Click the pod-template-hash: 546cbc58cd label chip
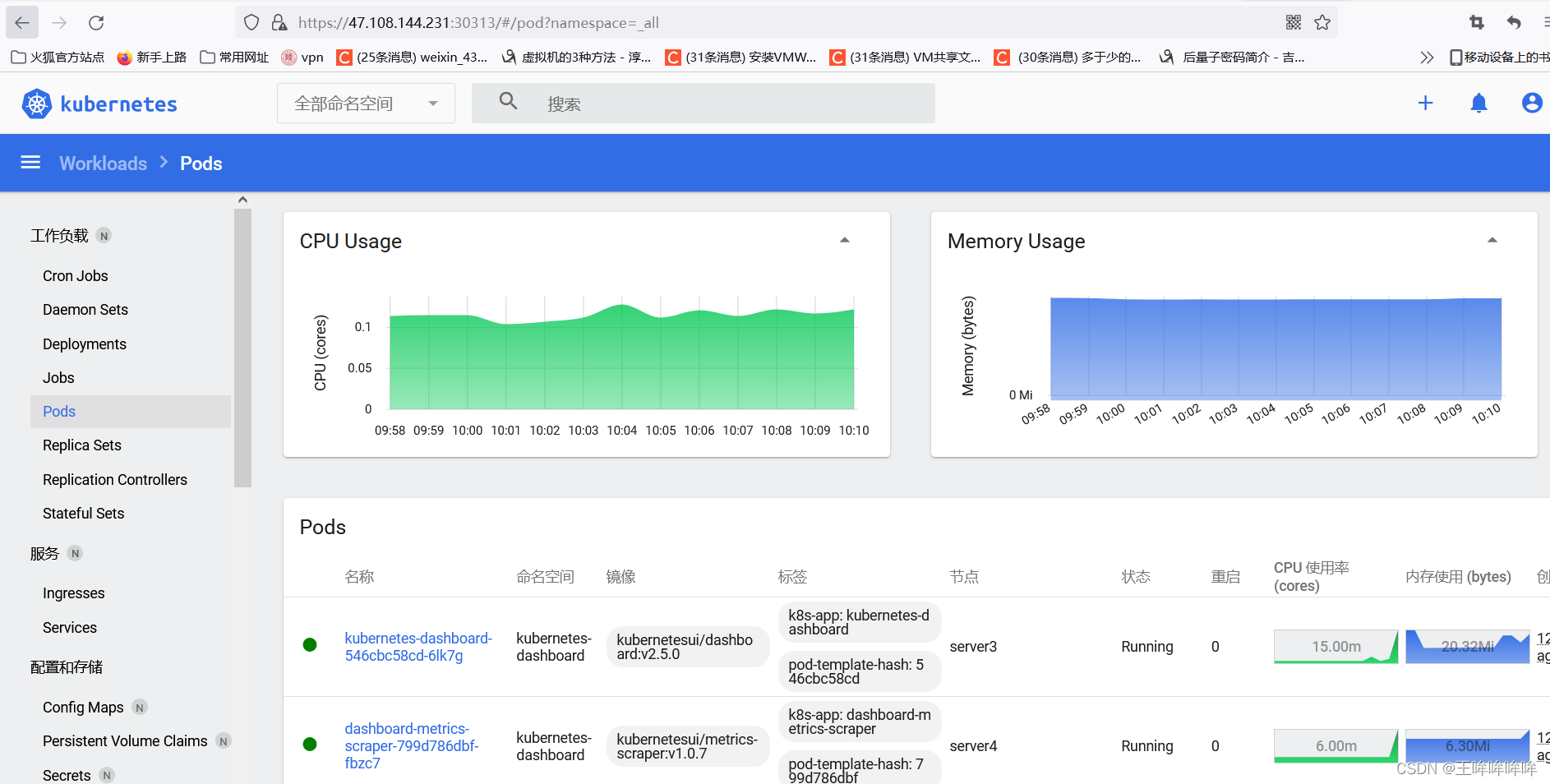 click(860, 671)
